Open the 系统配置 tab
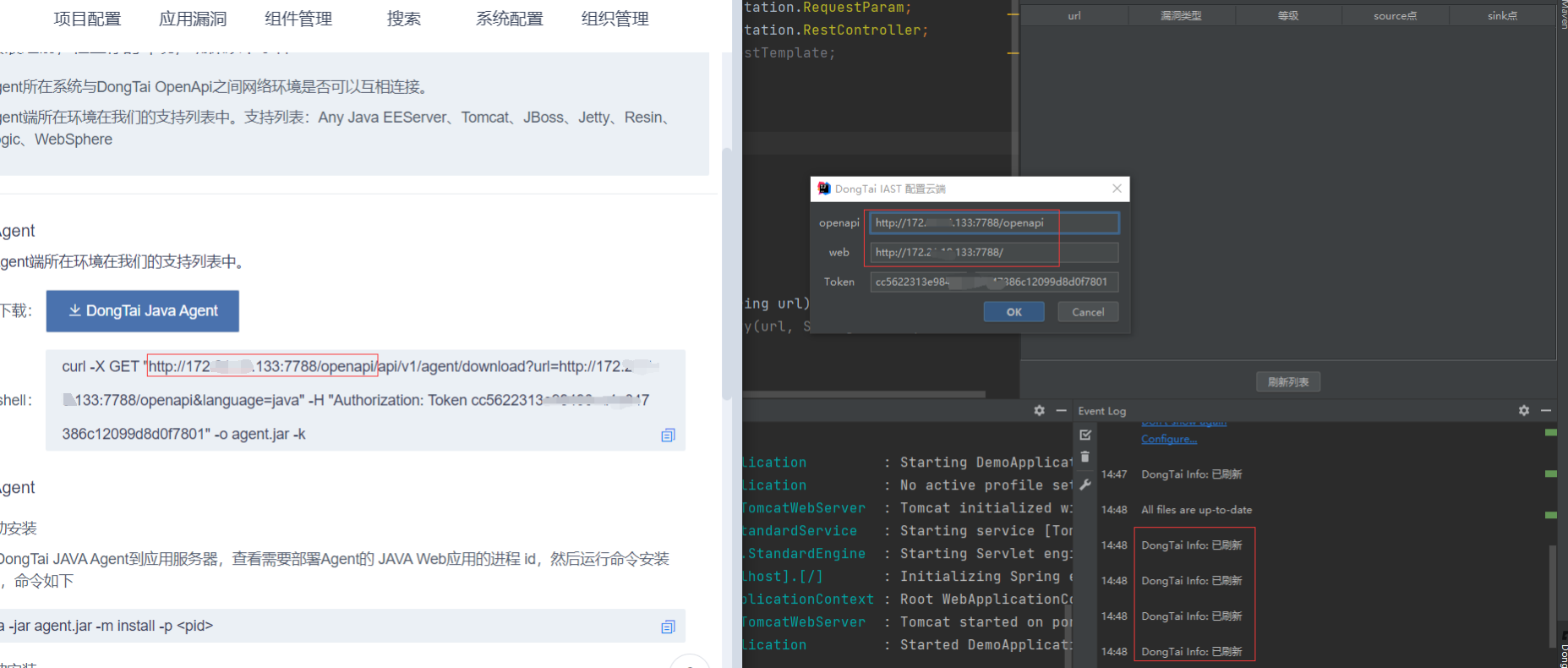The height and width of the screenshot is (668, 1568). pyautogui.click(x=510, y=19)
